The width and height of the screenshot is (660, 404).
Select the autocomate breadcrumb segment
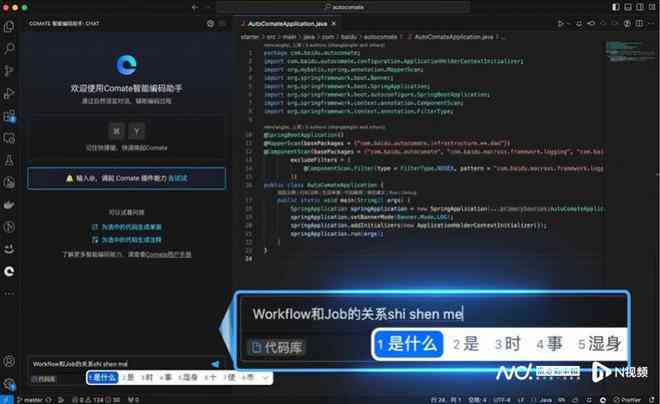(380, 37)
